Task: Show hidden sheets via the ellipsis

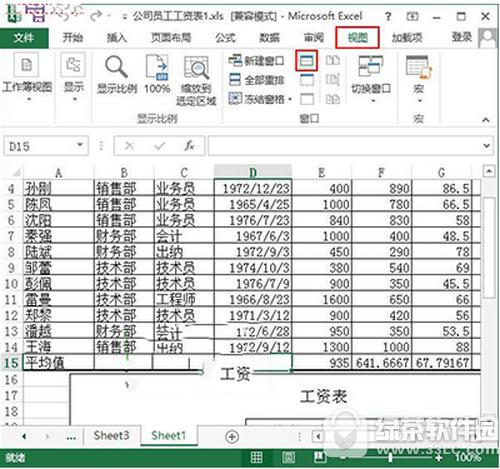Action: coord(71,437)
